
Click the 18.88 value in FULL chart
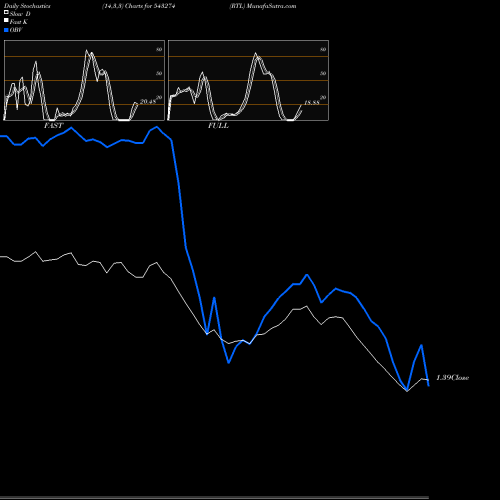312,102
